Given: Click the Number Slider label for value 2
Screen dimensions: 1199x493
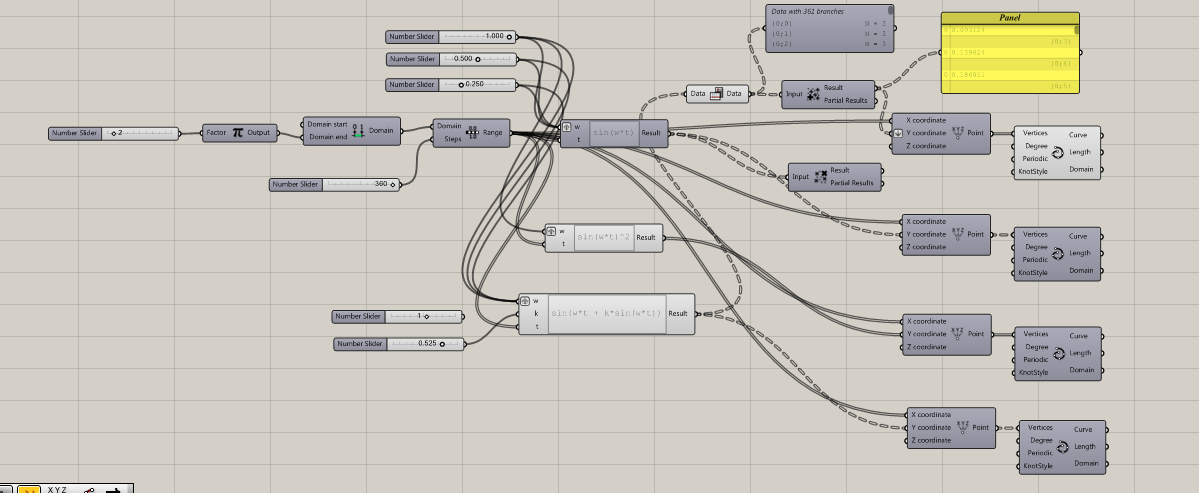Looking at the screenshot, I should (75, 133).
